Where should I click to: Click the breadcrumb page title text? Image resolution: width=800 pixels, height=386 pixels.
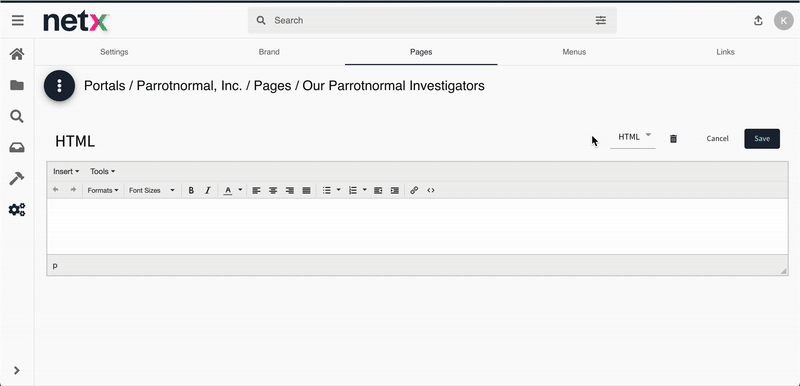tap(393, 86)
